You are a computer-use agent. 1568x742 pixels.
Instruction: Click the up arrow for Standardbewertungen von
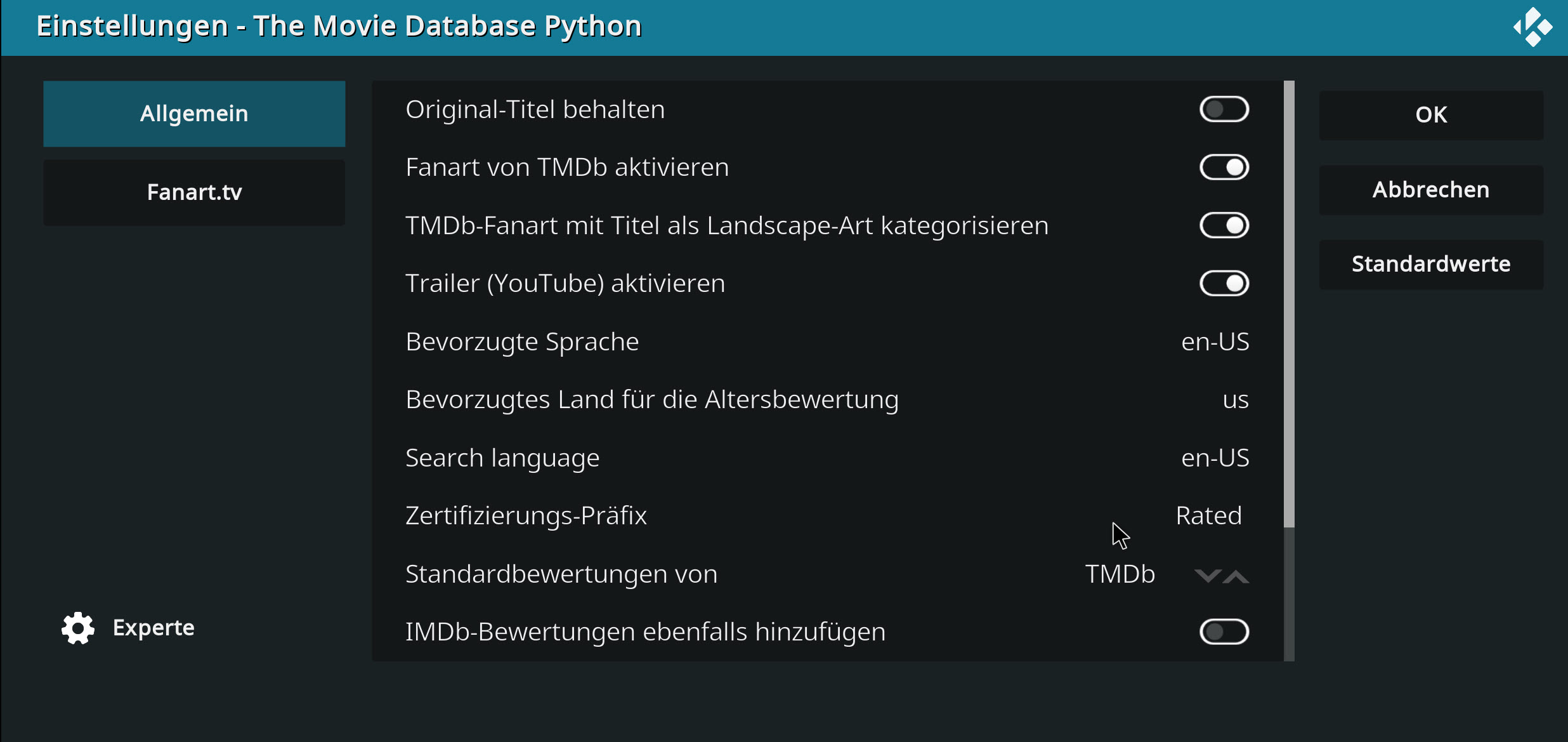pyautogui.click(x=1236, y=575)
